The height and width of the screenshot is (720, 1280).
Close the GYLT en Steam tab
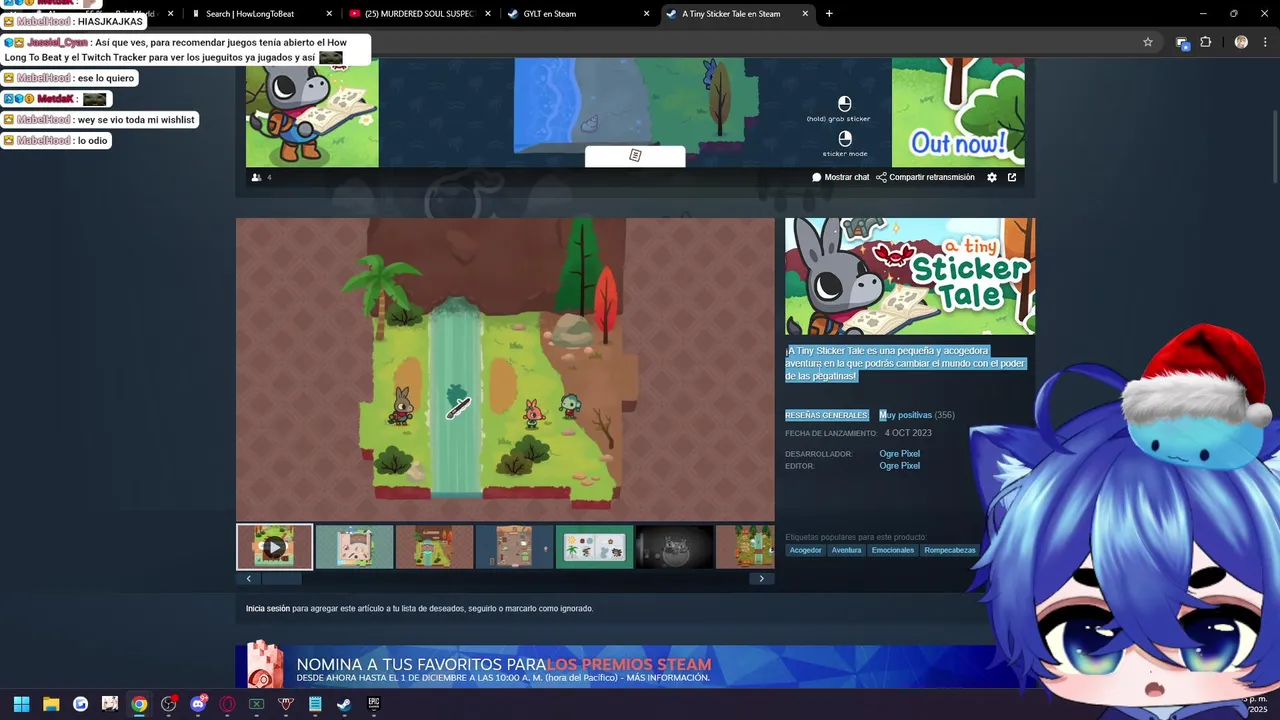[646, 14]
